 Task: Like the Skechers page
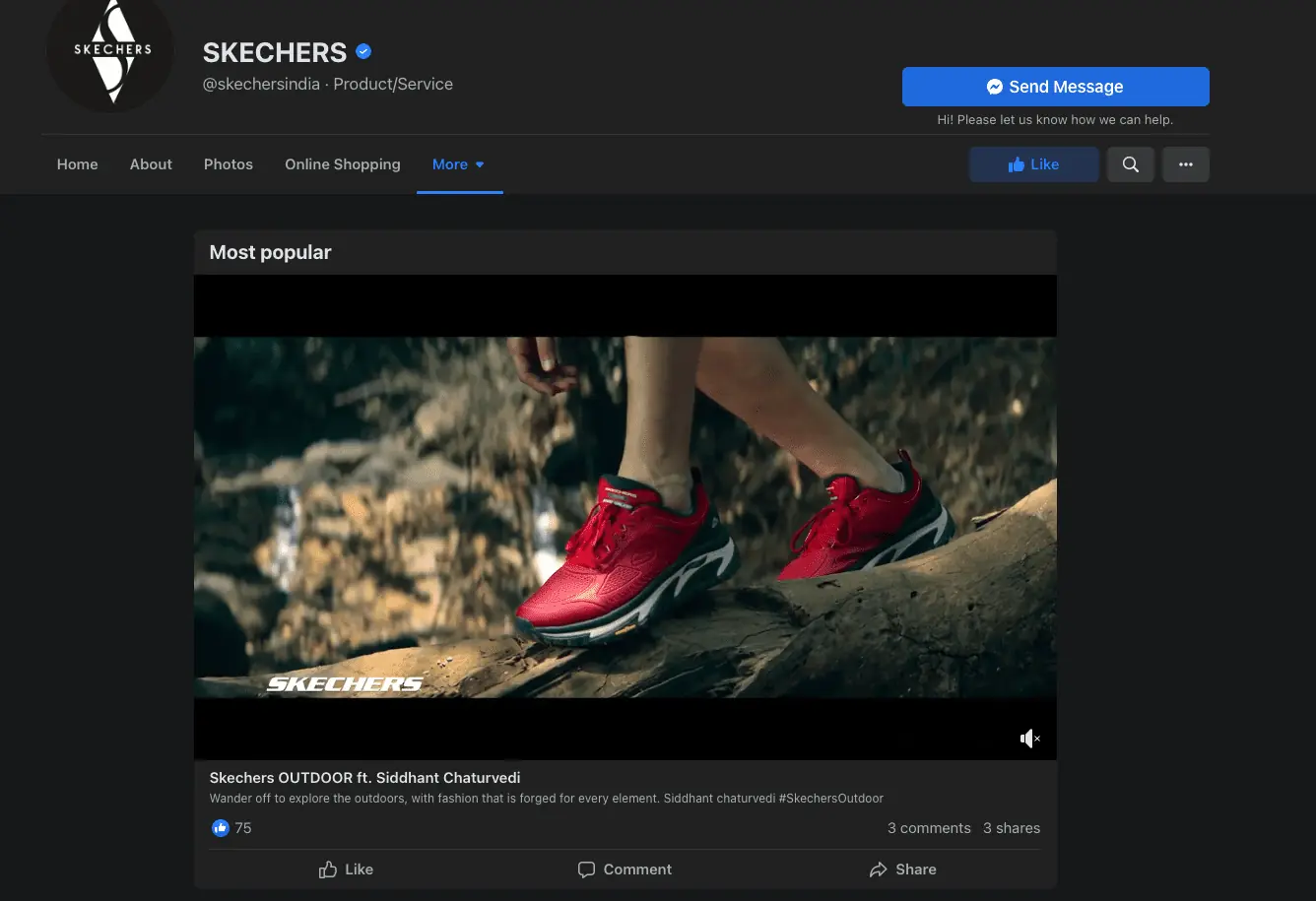click(x=1033, y=164)
